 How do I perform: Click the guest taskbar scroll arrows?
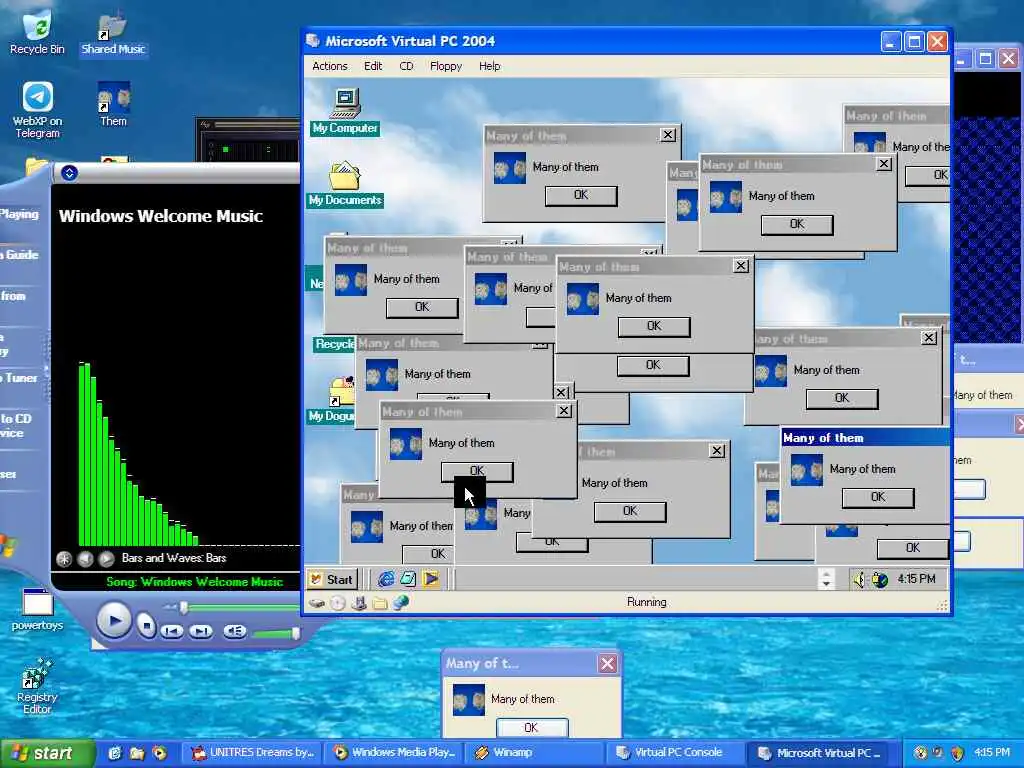click(x=826, y=579)
